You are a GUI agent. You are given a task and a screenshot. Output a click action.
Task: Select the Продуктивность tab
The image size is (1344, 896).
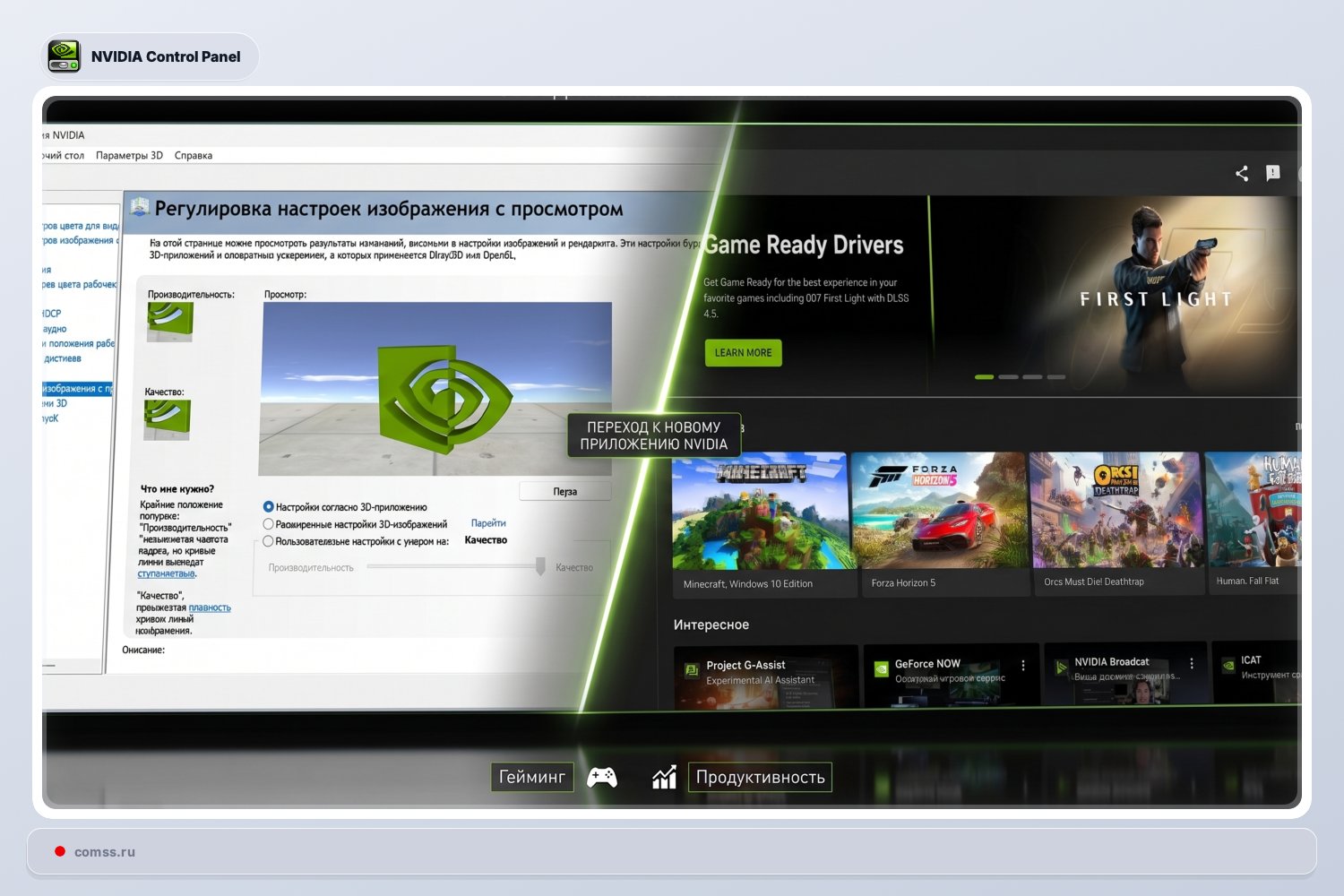tap(760, 777)
